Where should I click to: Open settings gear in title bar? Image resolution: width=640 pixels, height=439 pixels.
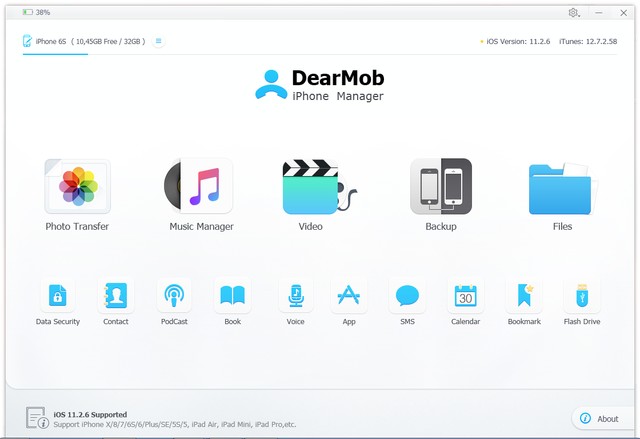(574, 12)
